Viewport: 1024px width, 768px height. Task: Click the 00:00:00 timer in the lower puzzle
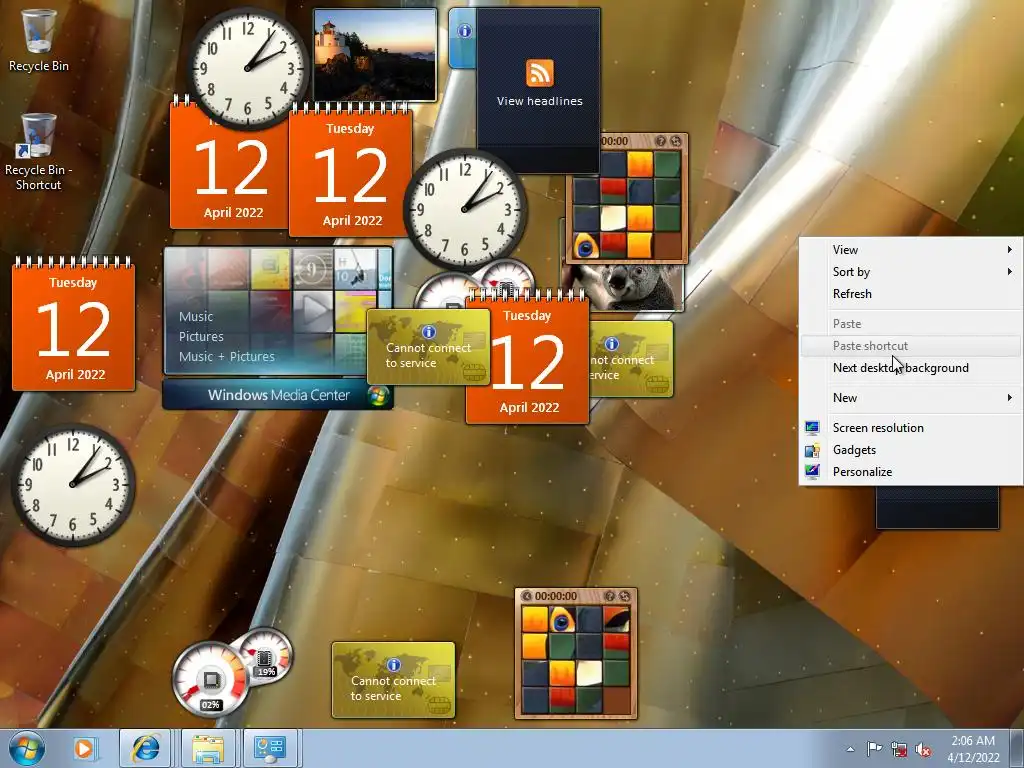click(556, 596)
